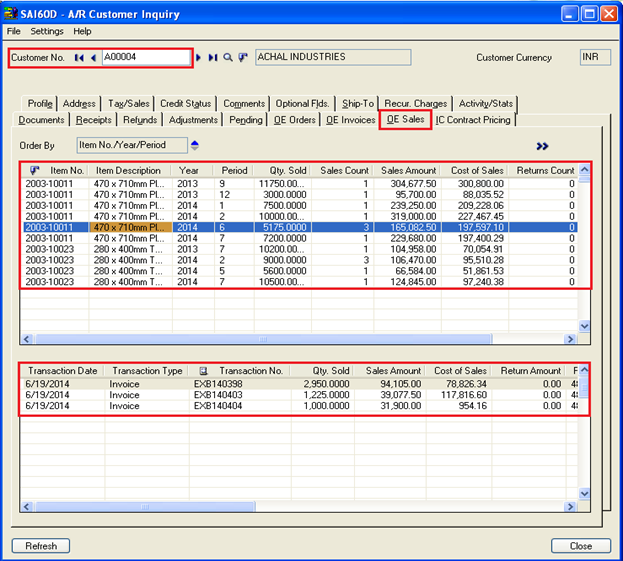
Task: Switch to the OE Invoices tab
Action: (x=350, y=120)
